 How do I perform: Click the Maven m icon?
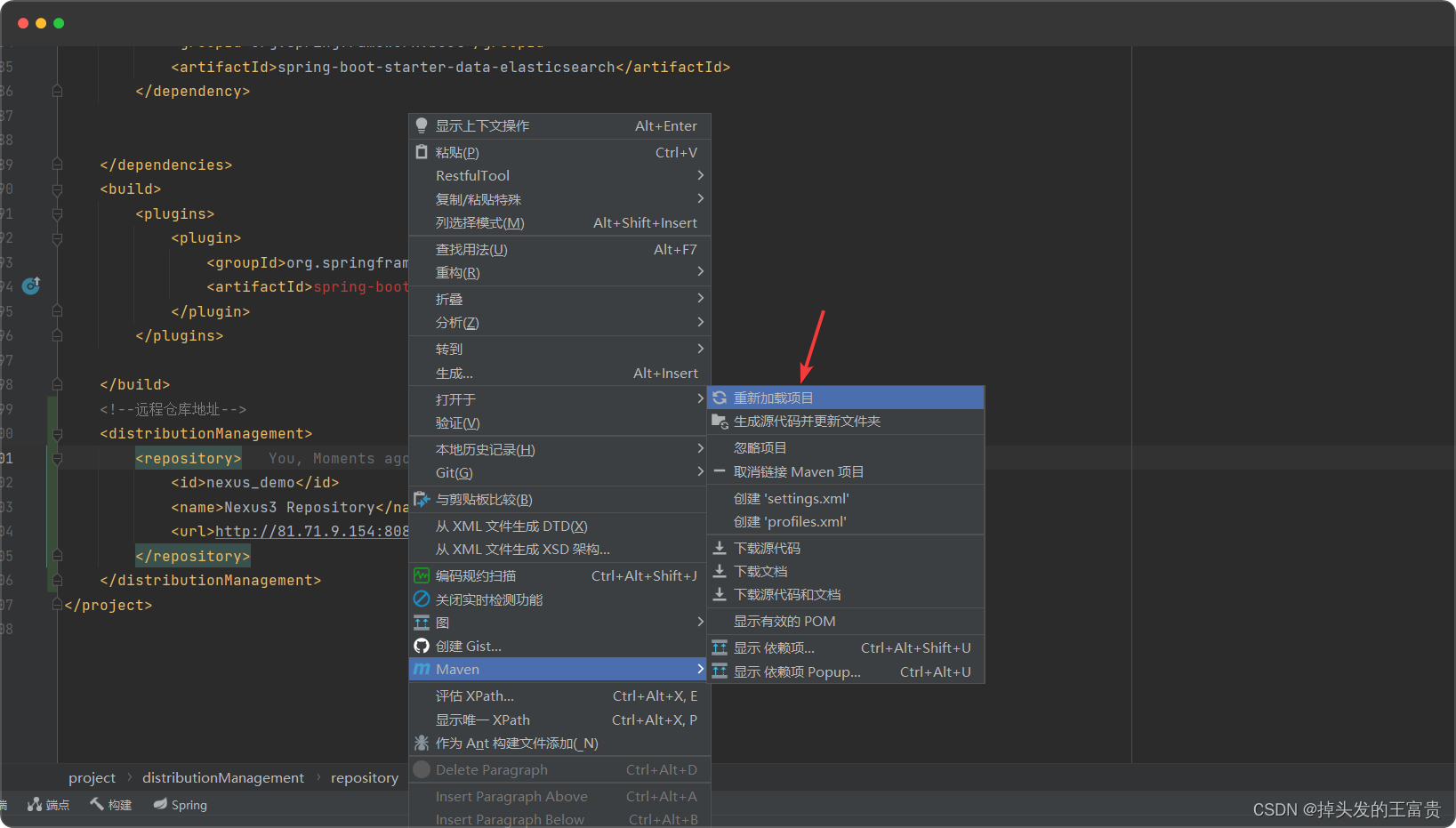422,669
